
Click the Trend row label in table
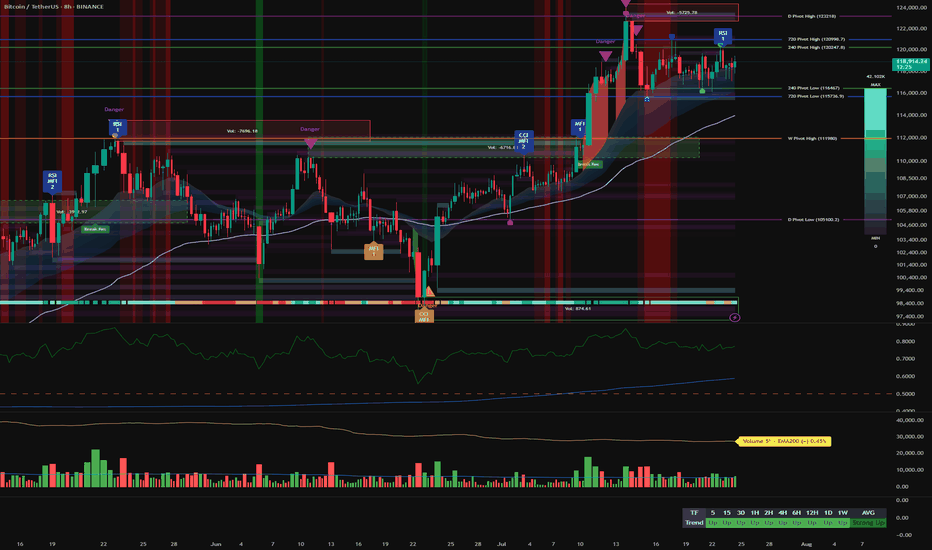694,523
